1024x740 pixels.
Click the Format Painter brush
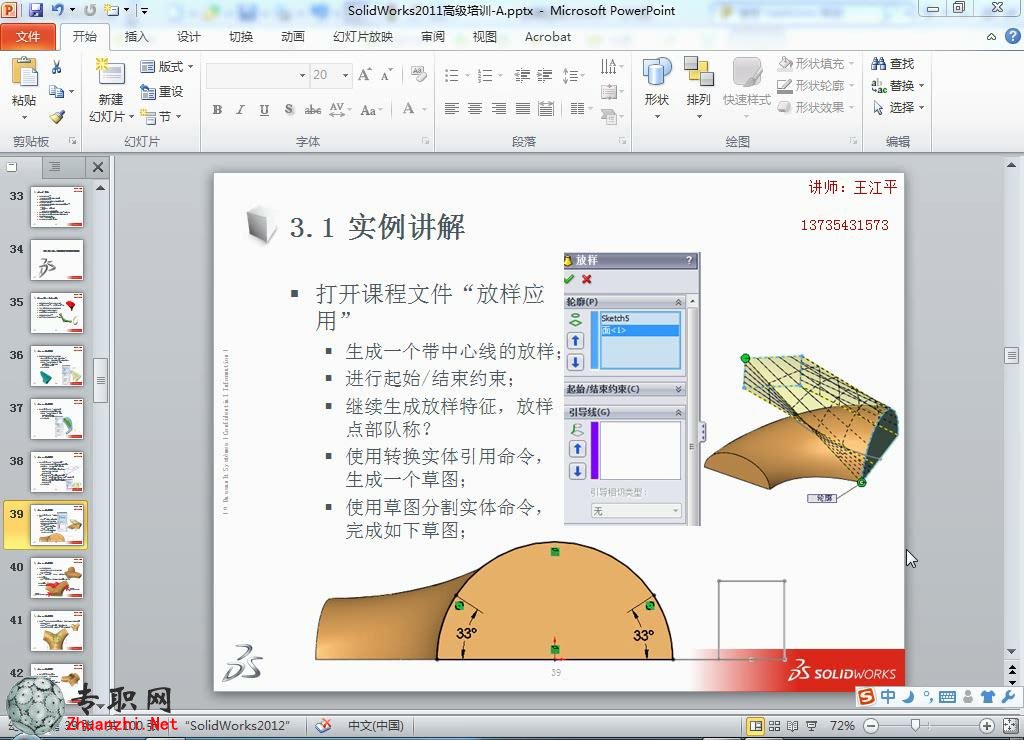[x=57, y=117]
